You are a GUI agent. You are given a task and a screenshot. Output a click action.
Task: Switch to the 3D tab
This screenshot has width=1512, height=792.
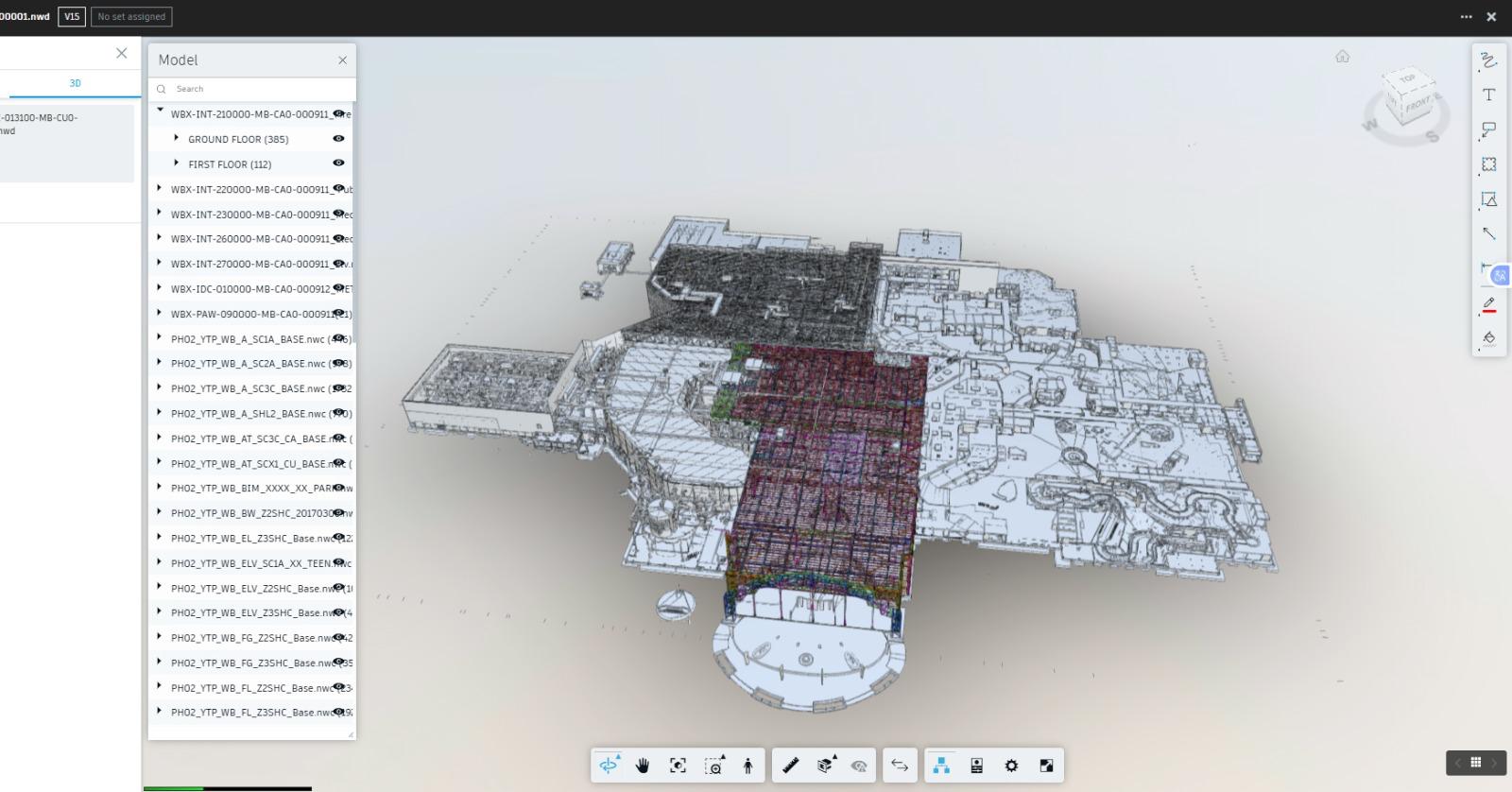point(75,83)
